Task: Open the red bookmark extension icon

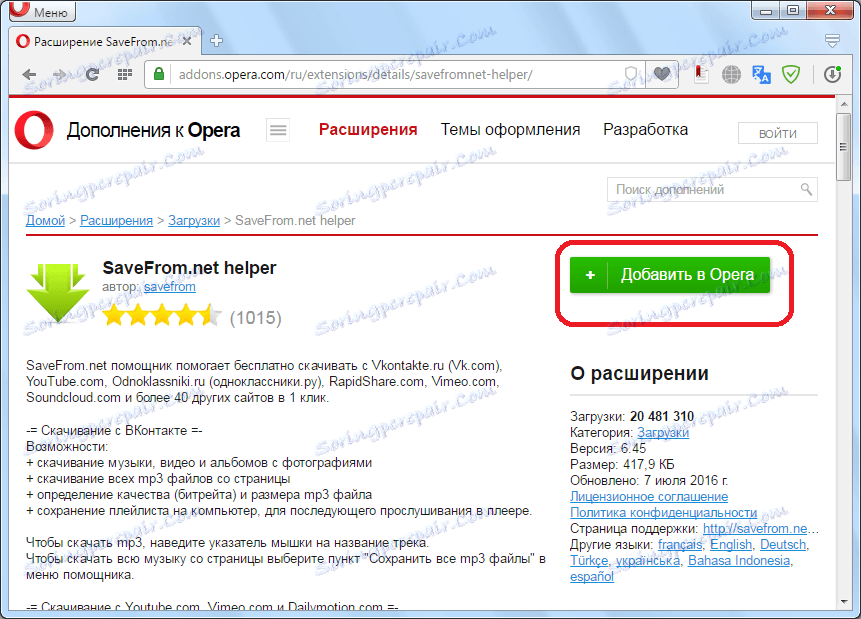Action: [701, 74]
